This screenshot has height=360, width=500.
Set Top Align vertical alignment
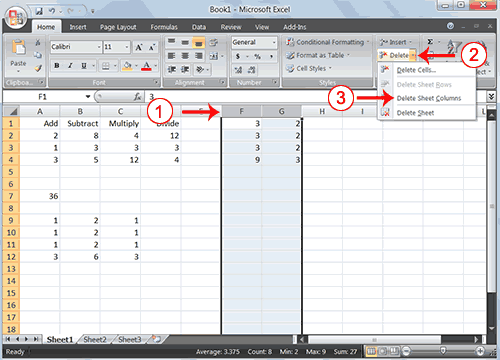171,42
